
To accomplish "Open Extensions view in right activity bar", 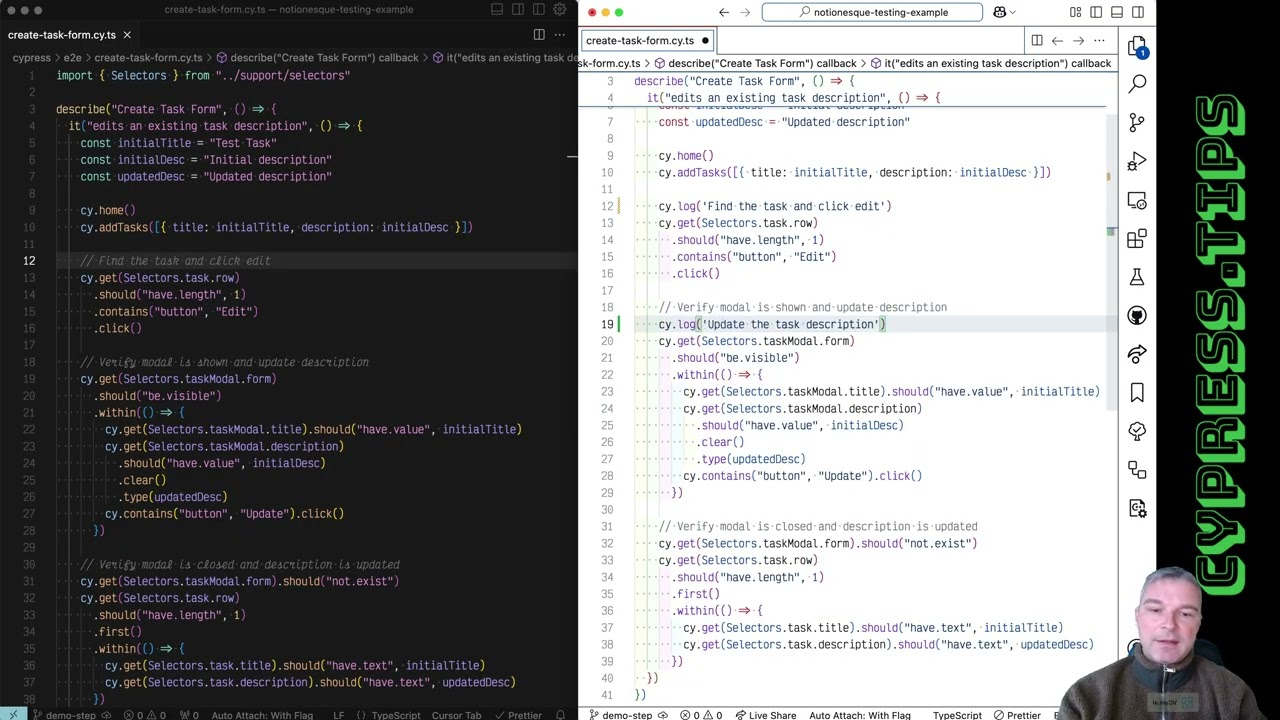I will (x=1137, y=239).
